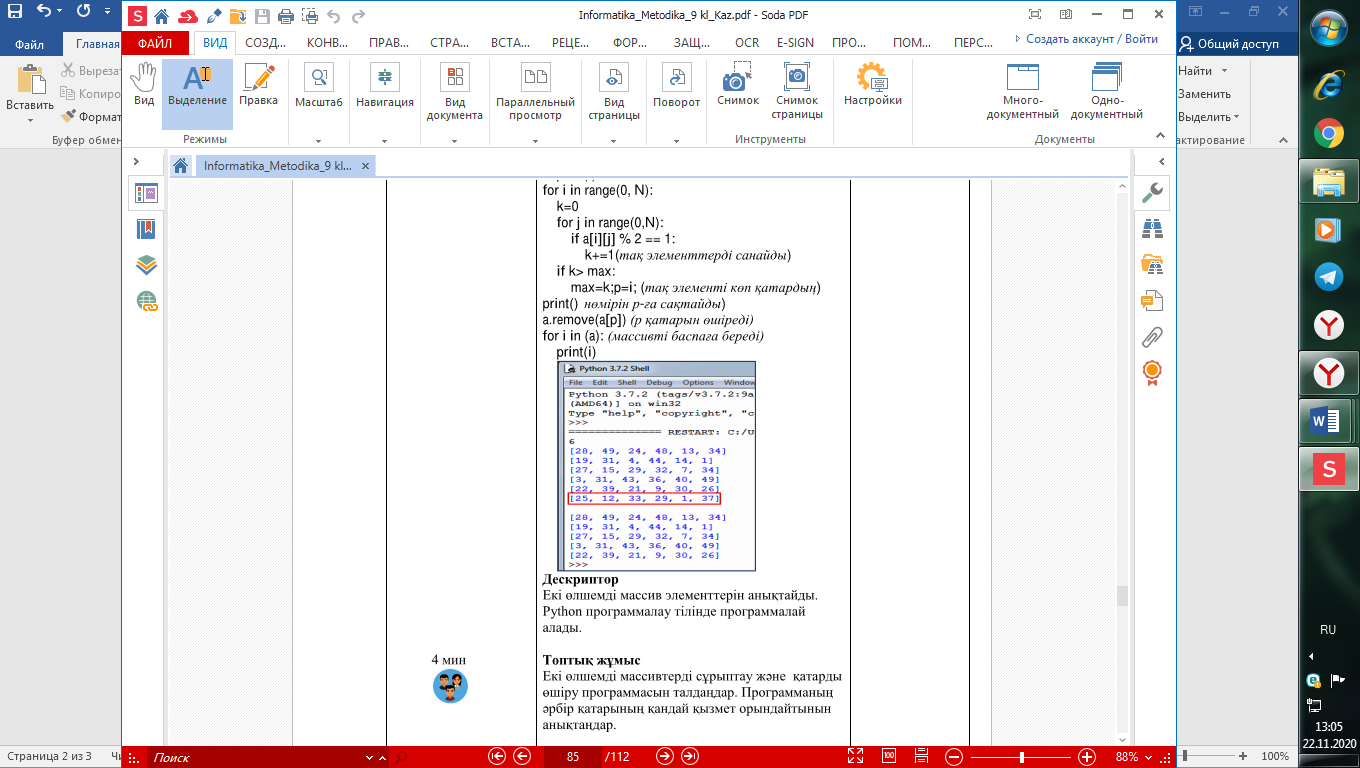1360x768 pixels.
Task: Open the ФАЙЛ menu tab
Action: (x=155, y=43)
